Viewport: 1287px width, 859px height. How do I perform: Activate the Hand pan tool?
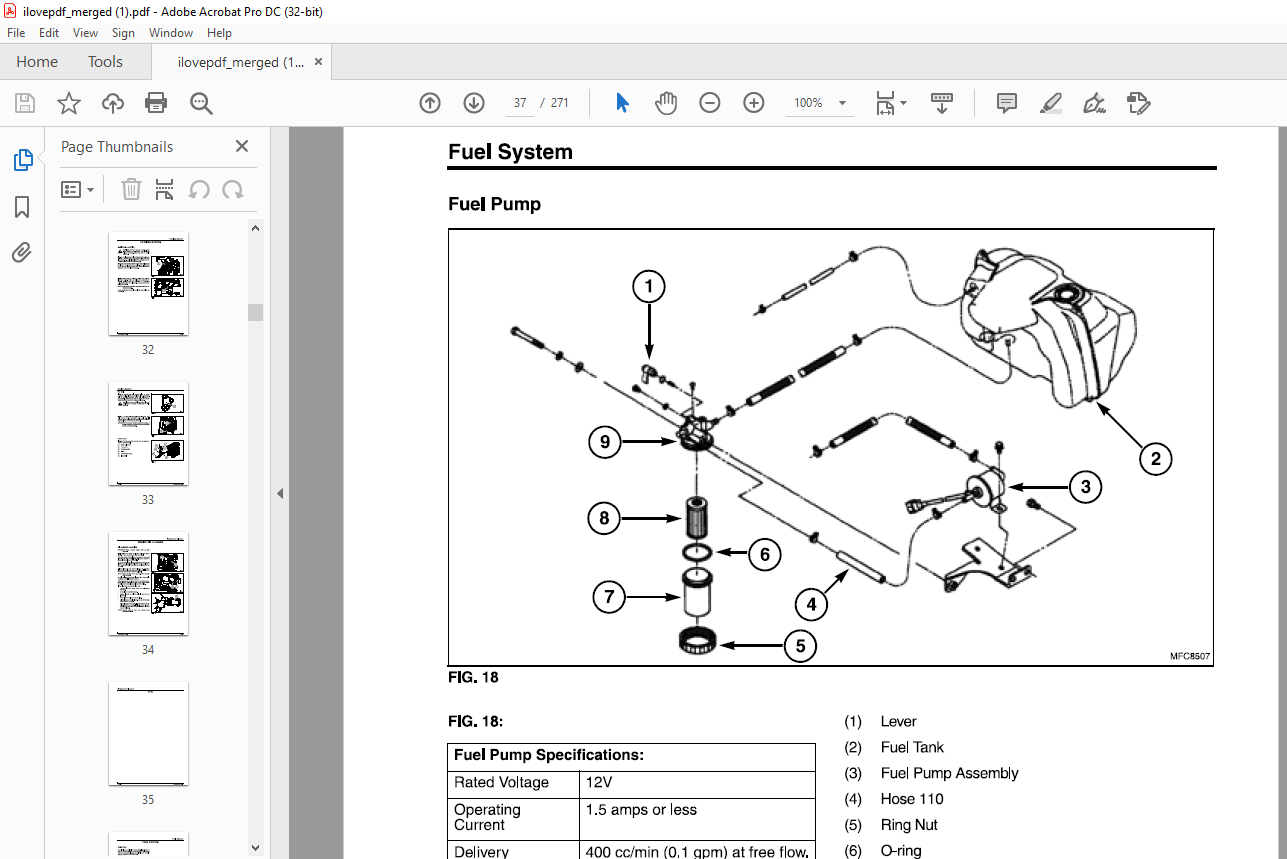tap(666, 103)
